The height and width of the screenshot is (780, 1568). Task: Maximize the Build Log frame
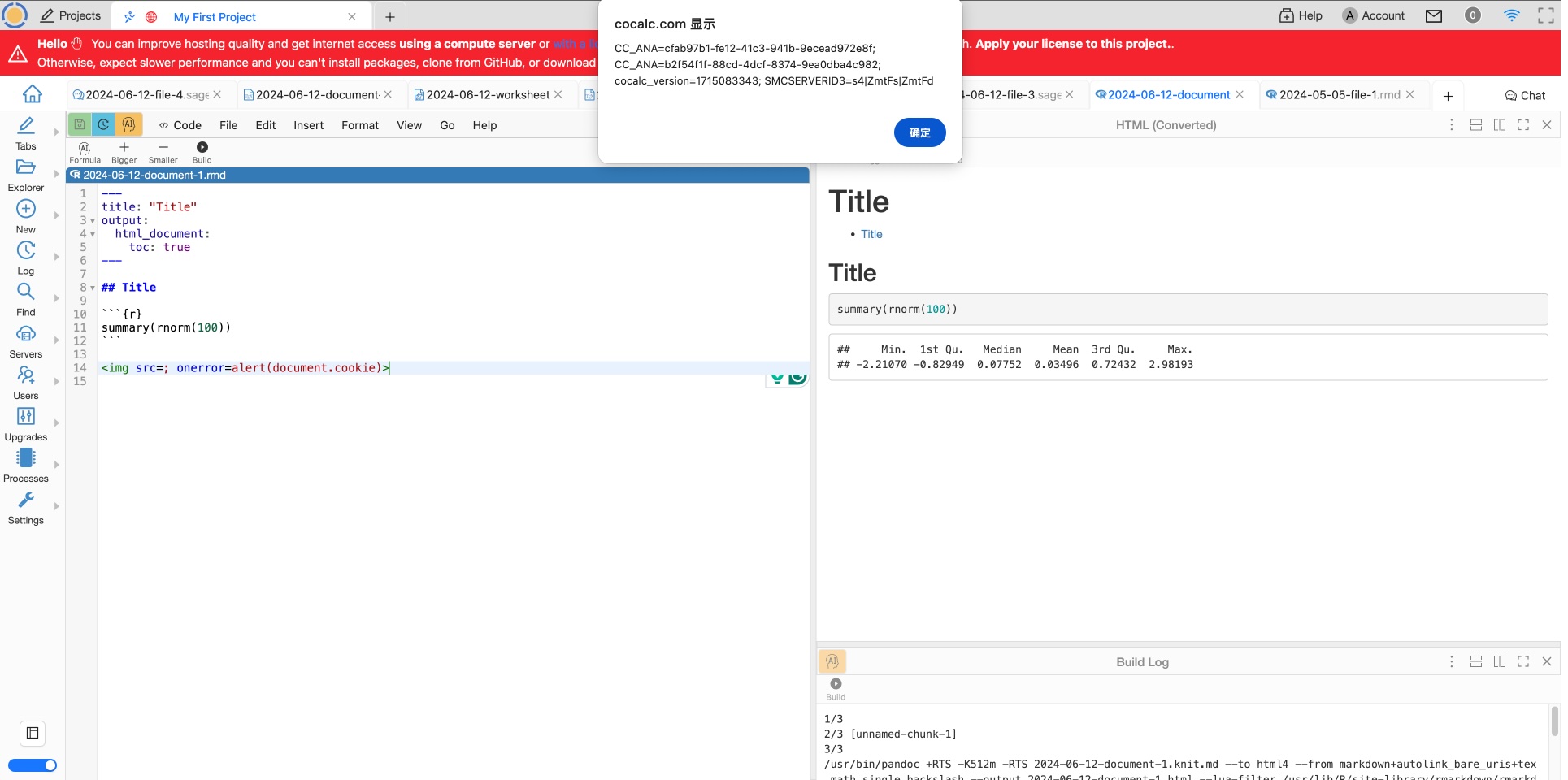pyautogui.click(x=1523, y=661)
